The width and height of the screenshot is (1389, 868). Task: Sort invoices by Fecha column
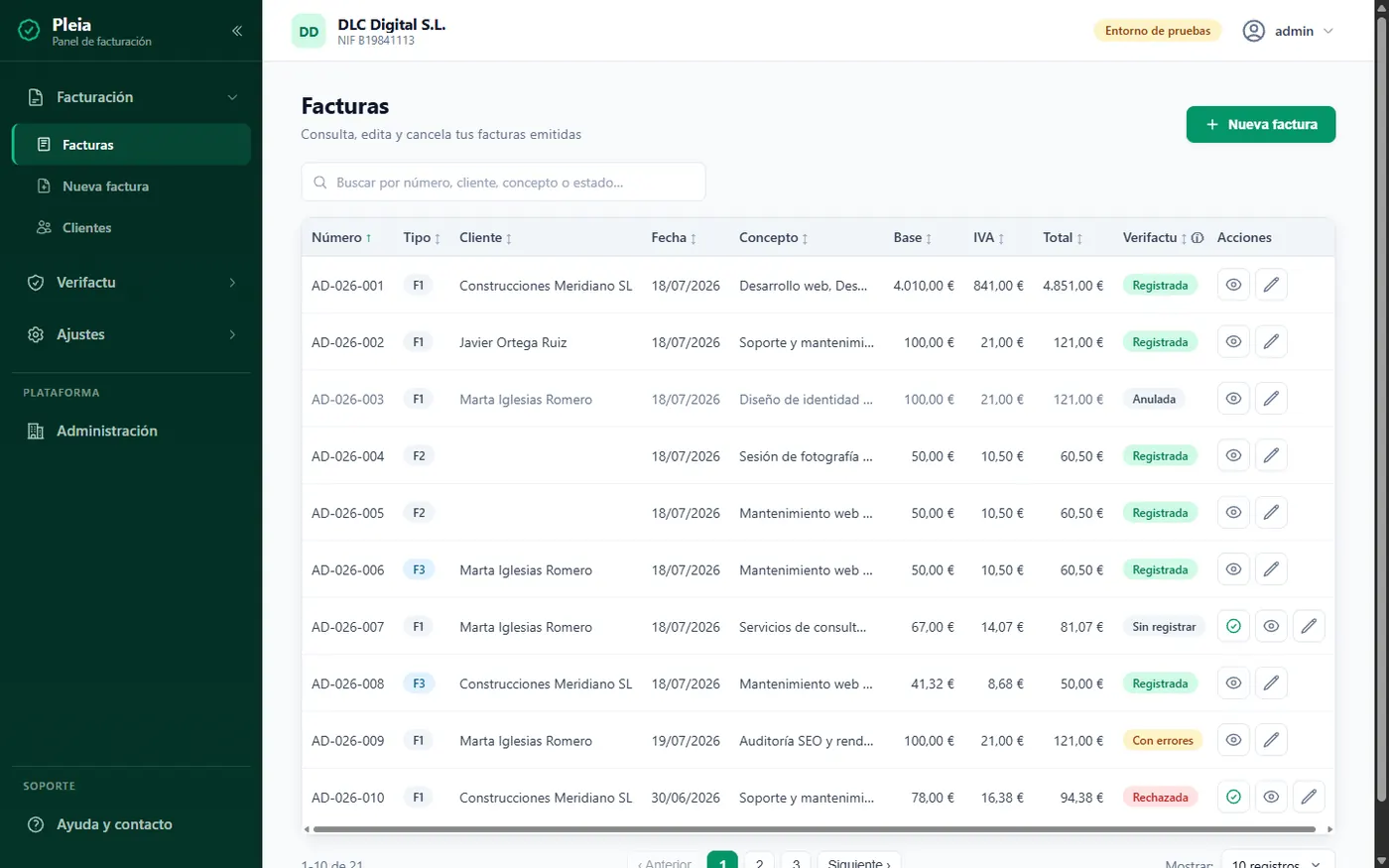(674, 238)
